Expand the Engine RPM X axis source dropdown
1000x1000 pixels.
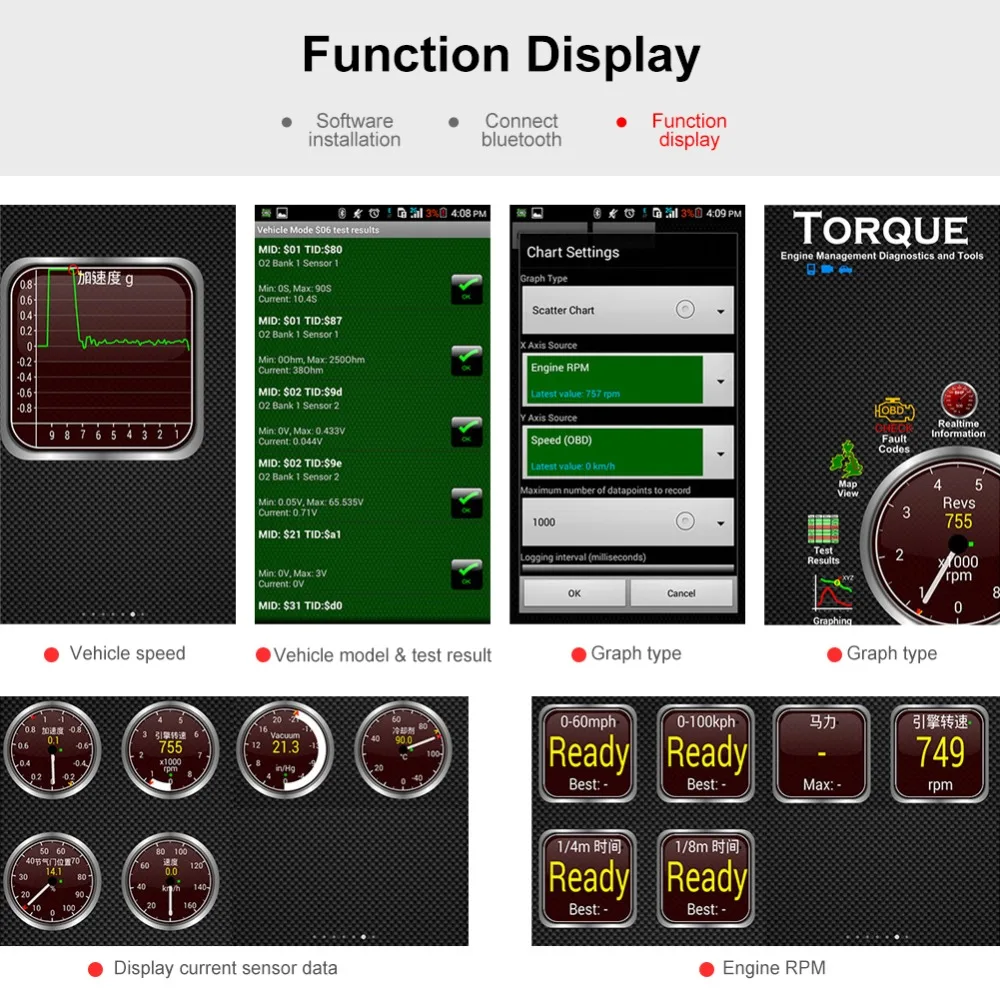[720, 381]
